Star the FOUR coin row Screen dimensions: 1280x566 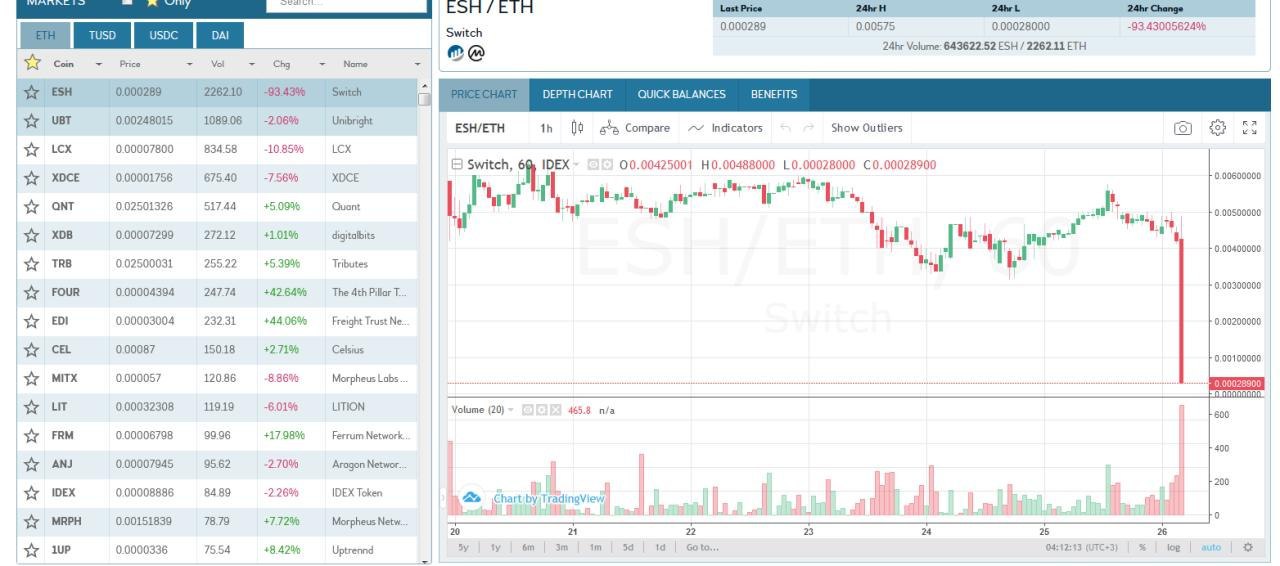pyautogui.click(x=32, y=292)
